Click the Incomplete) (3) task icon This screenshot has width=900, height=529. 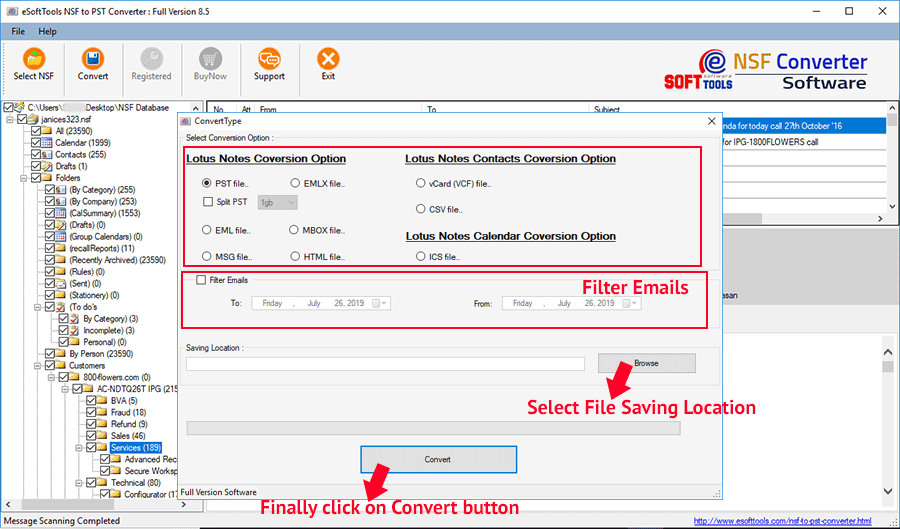(75, 330)
